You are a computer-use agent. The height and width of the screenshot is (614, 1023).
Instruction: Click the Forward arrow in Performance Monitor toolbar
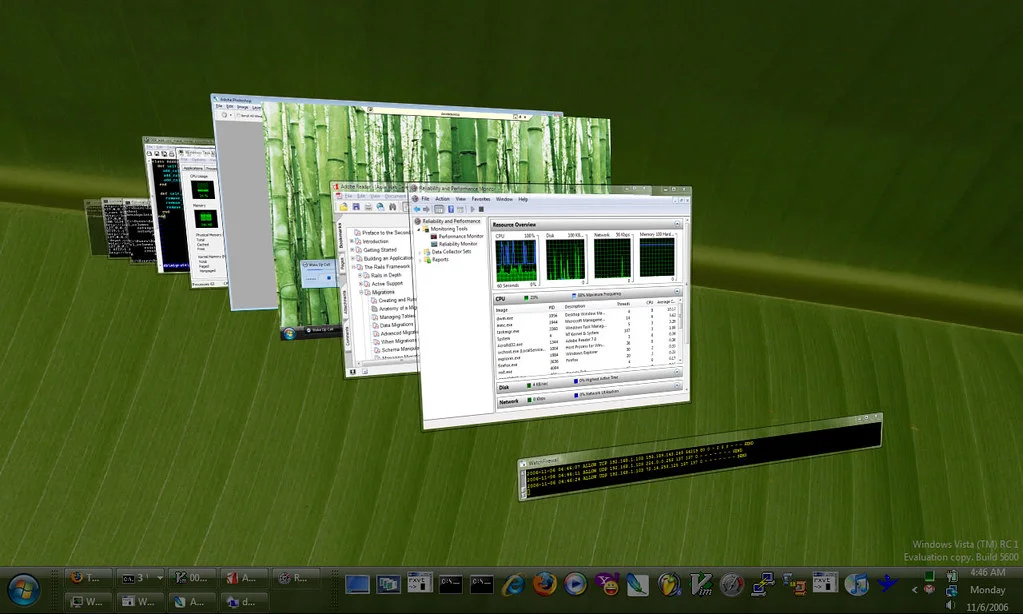coord(426,209)
